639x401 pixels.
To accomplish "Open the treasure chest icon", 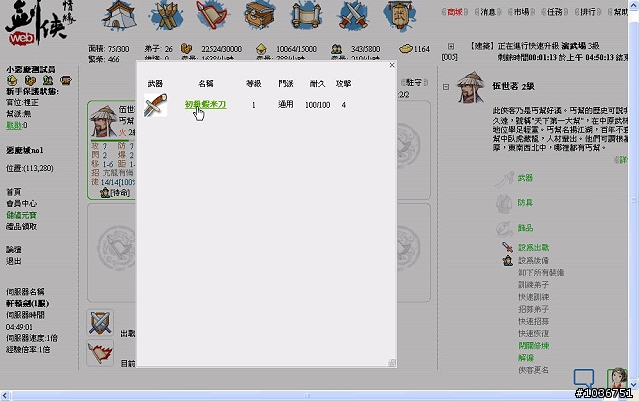I will coord(260,15).
